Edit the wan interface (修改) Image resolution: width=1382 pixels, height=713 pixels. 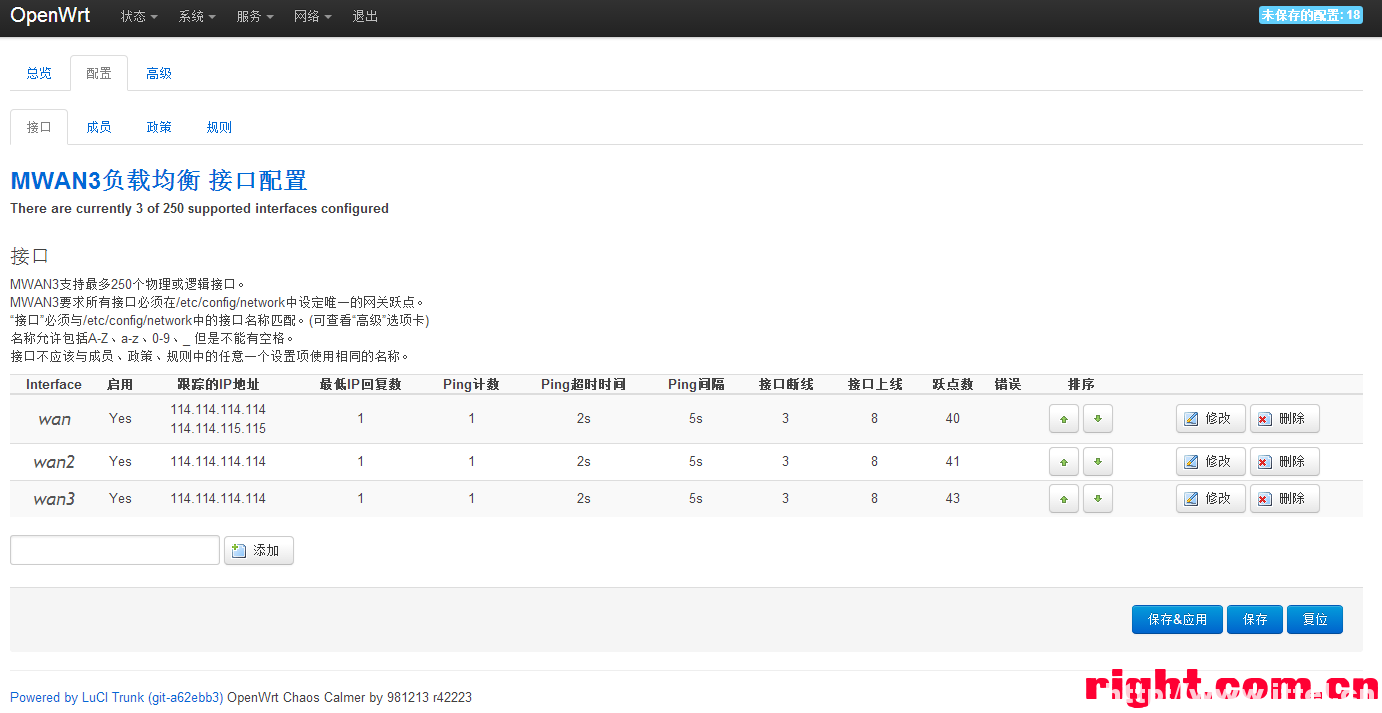1210,419
